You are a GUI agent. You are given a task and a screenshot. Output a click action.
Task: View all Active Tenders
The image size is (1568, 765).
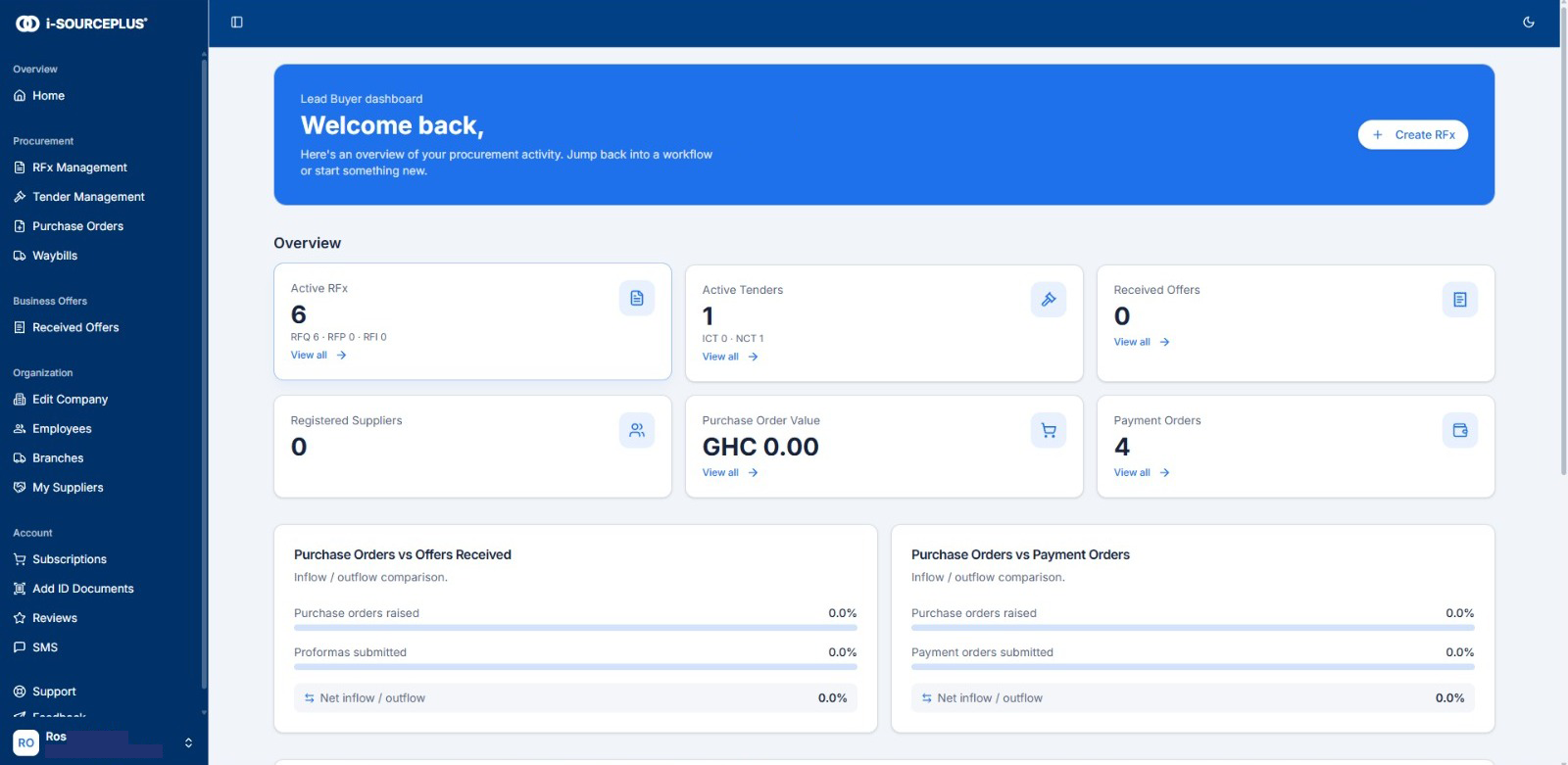730,358
